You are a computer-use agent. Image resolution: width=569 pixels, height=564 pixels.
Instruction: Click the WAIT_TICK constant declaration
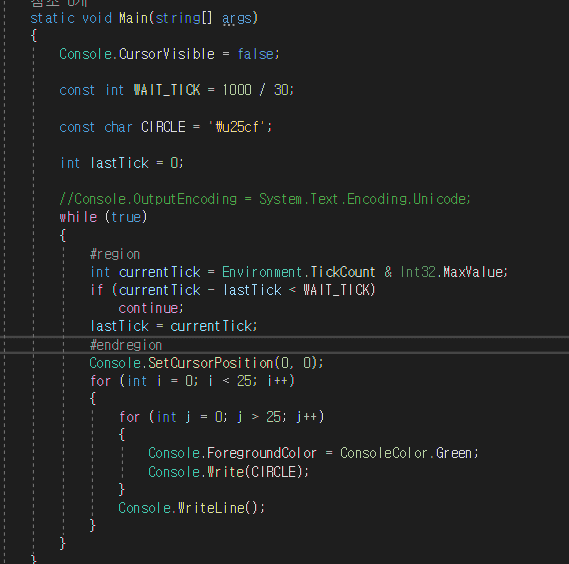(176, 90)
